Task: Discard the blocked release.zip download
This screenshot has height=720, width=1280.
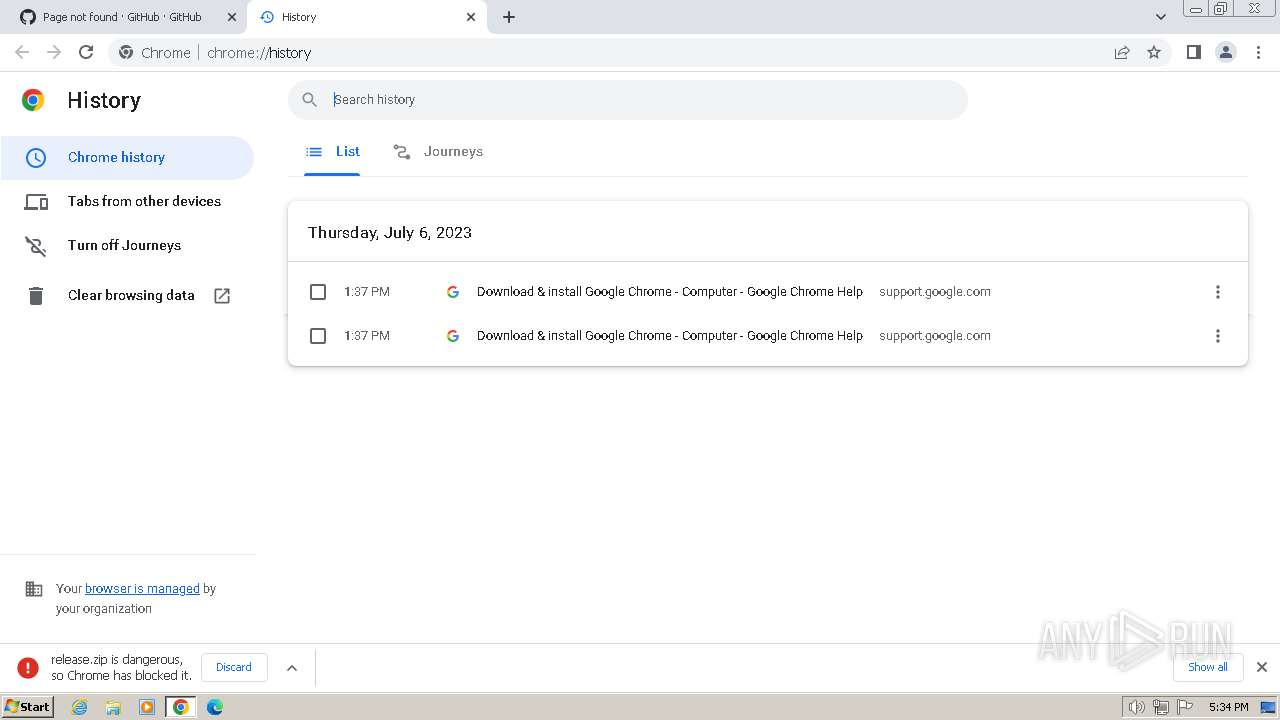Action: (234, 667)
